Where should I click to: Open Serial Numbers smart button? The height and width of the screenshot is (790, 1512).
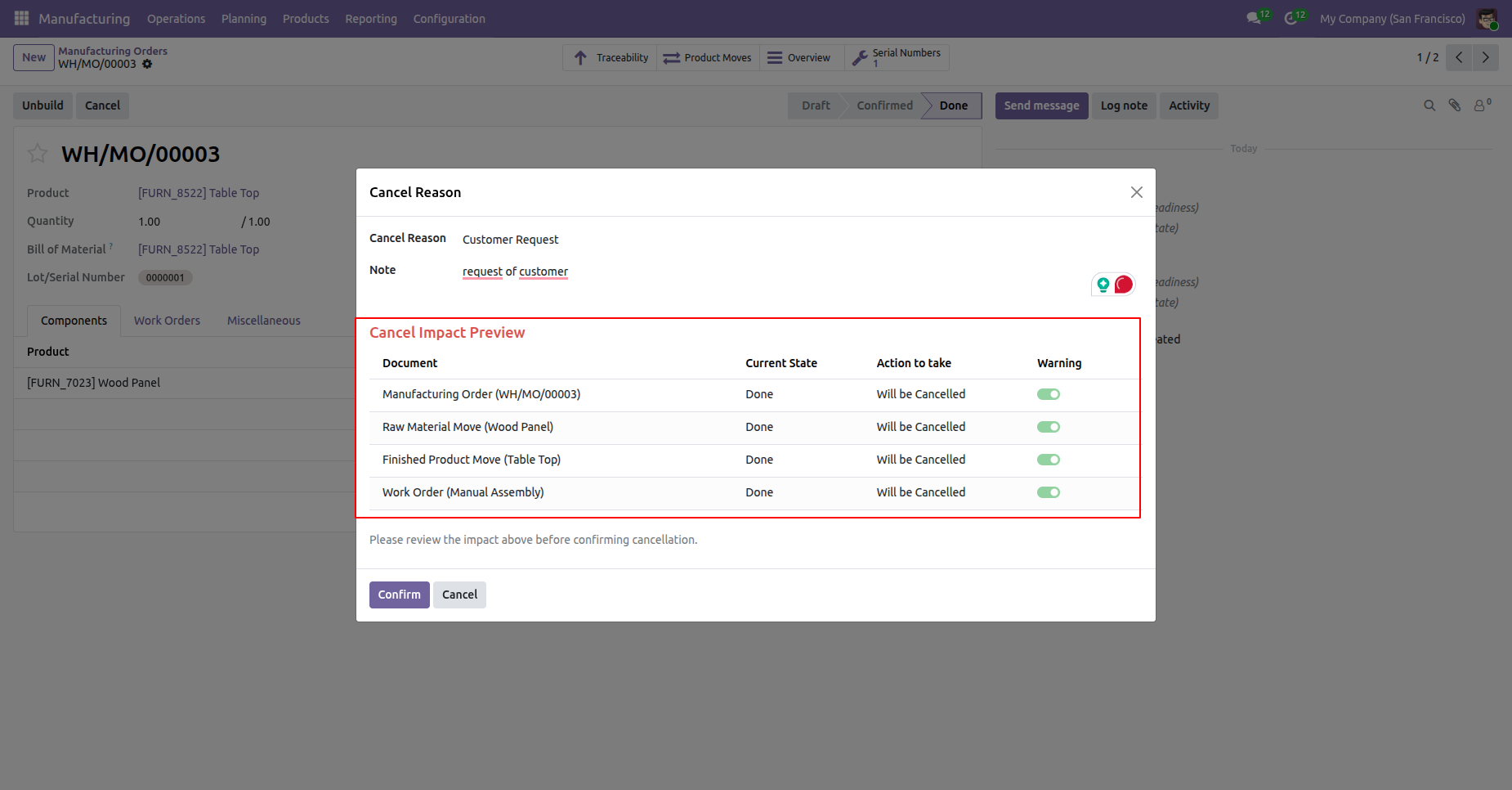point(897,57)
